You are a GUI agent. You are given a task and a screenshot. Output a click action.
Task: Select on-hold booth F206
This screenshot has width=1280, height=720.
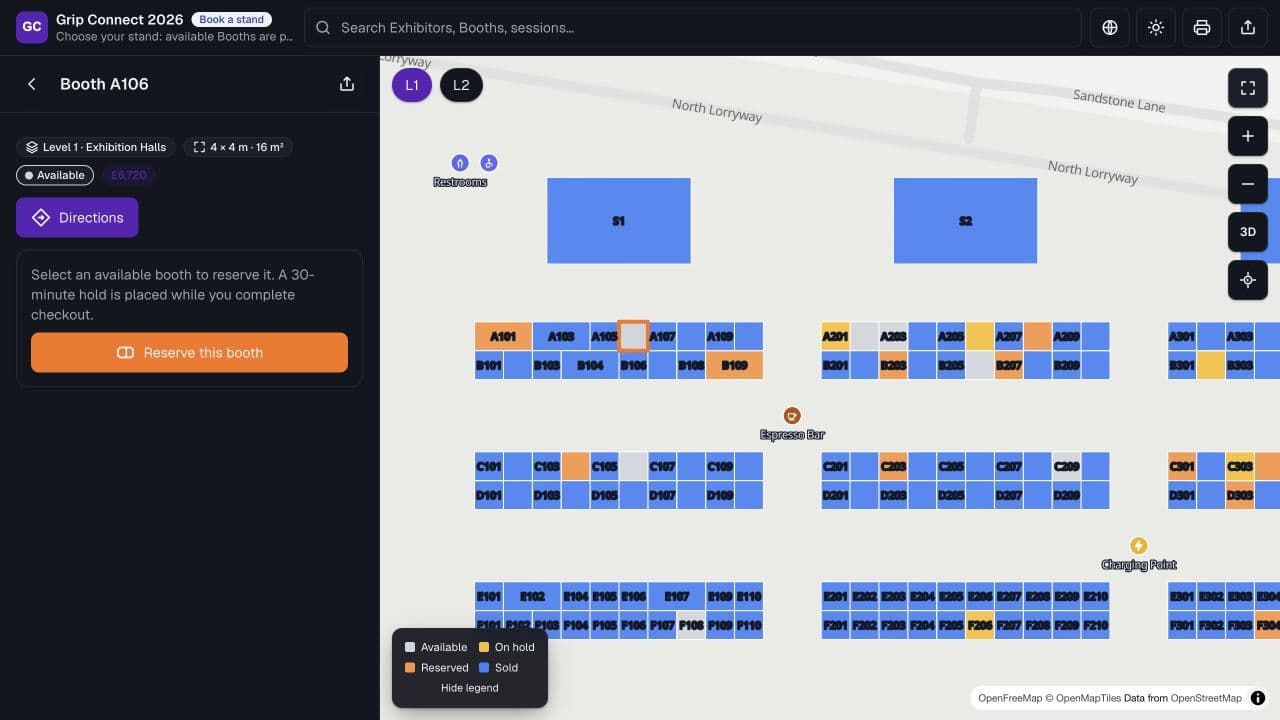pos(980,625)
